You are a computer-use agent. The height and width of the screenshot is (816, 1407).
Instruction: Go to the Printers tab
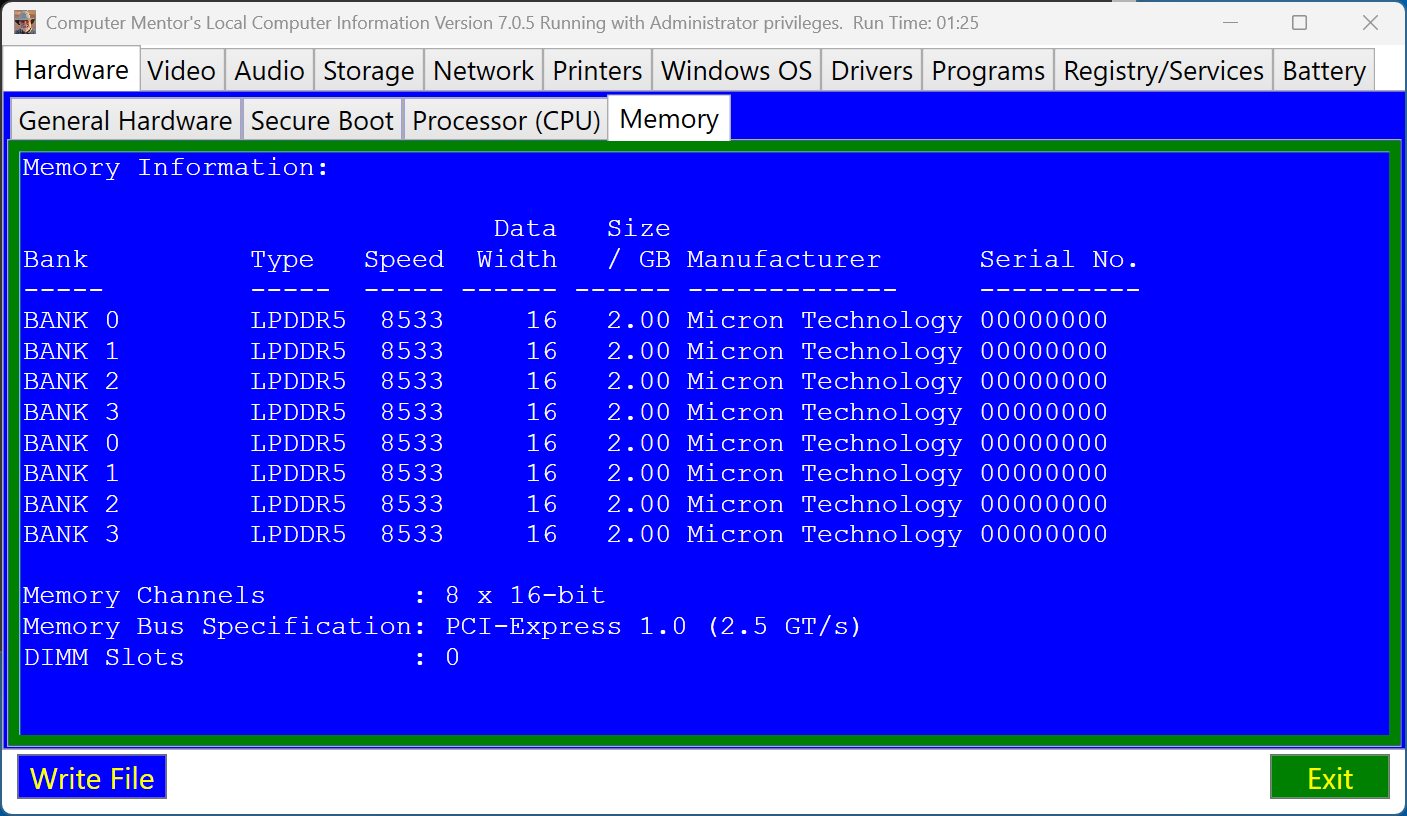click(597, 71)
